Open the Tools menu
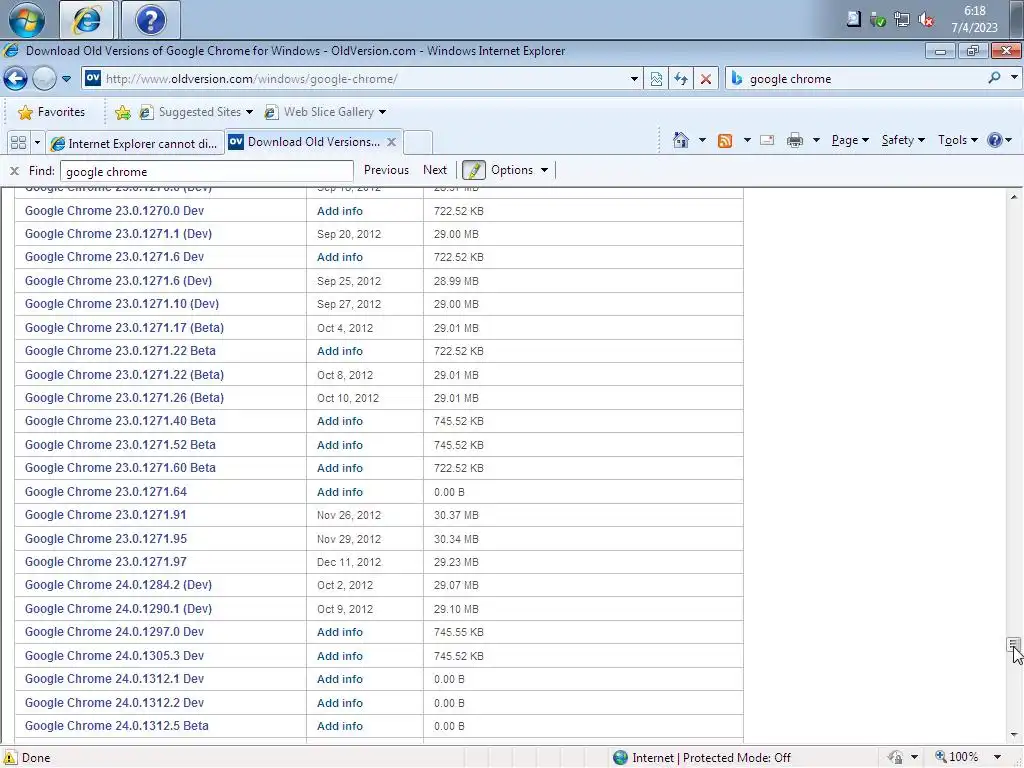This screenshot has height=768, width=1024. pos(957,140)
